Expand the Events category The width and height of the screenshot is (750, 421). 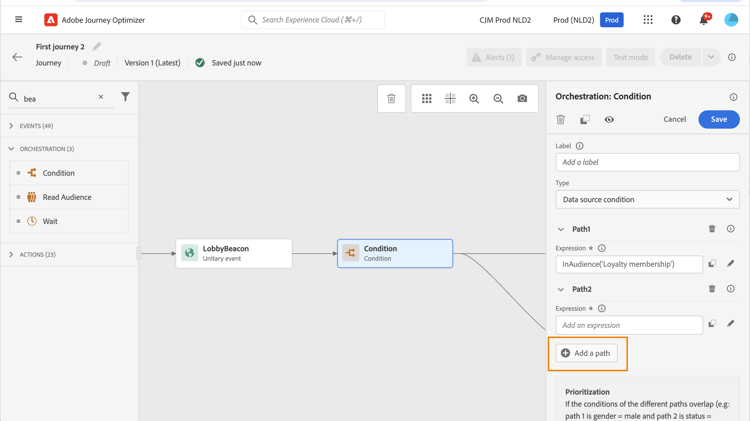coord(12,126)
